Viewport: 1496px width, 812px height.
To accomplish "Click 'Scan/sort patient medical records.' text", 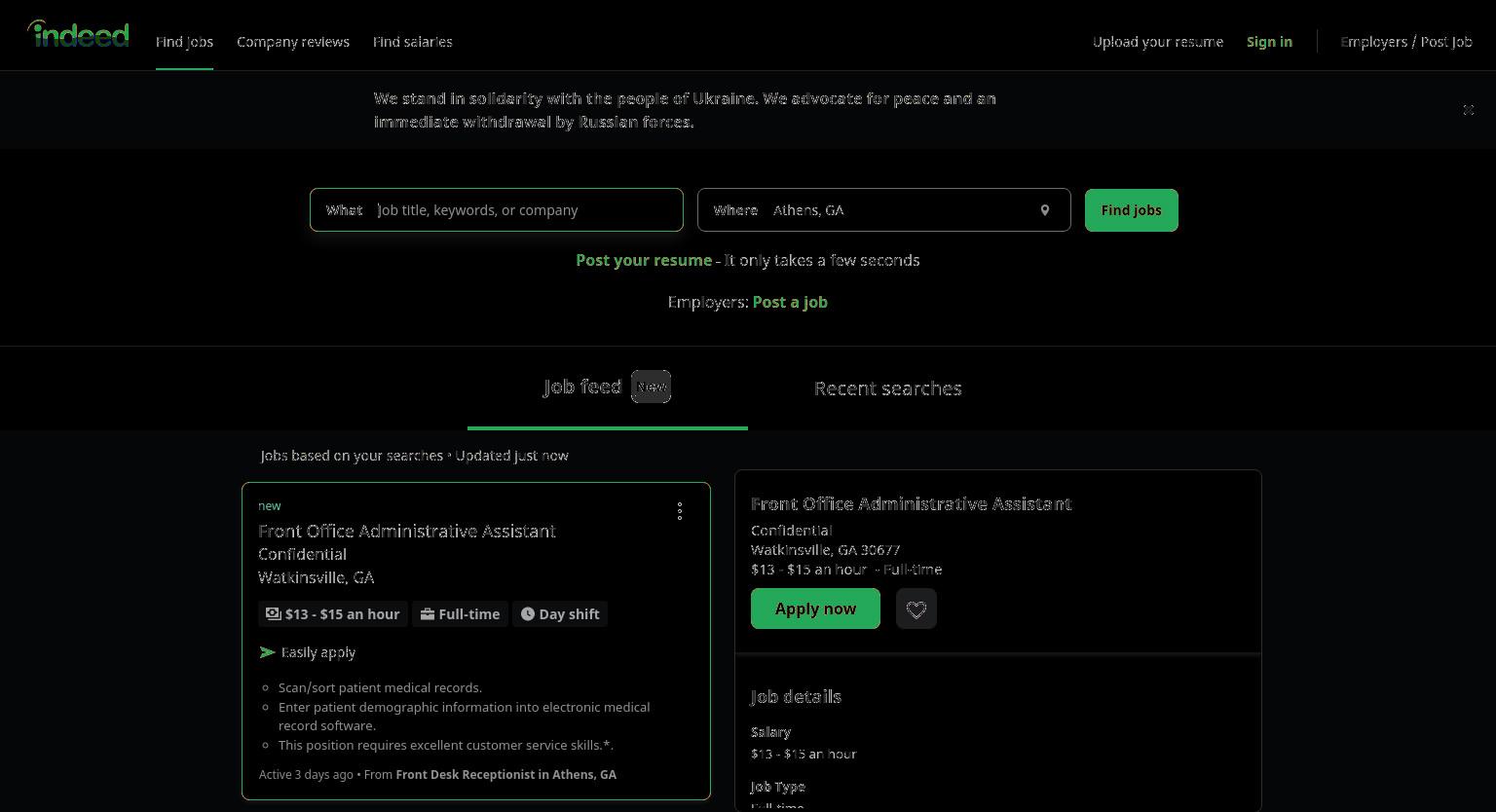I will pyautogui.click(x=380, y=688).
